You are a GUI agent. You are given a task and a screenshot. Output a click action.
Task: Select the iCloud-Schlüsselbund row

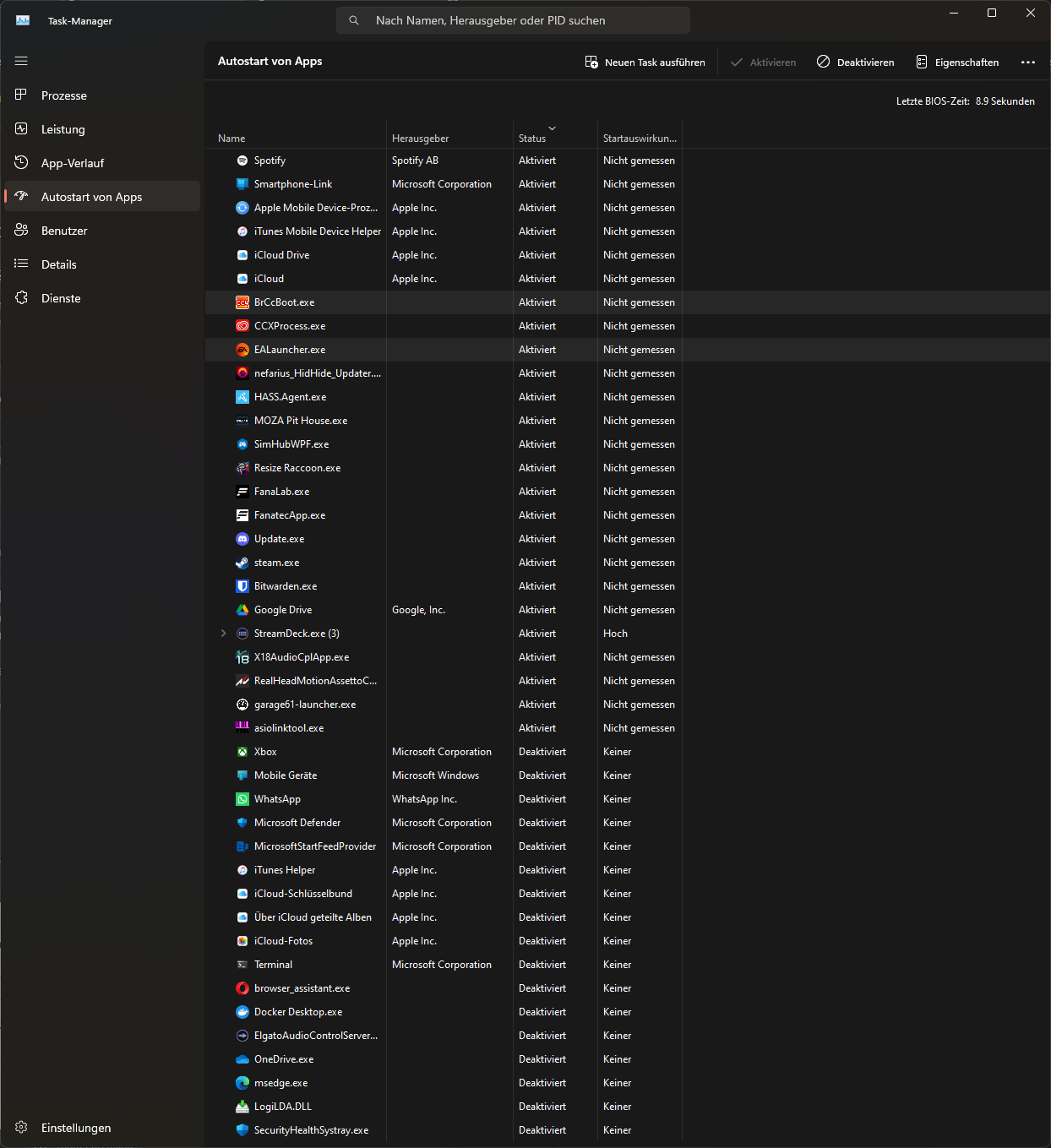628,894
